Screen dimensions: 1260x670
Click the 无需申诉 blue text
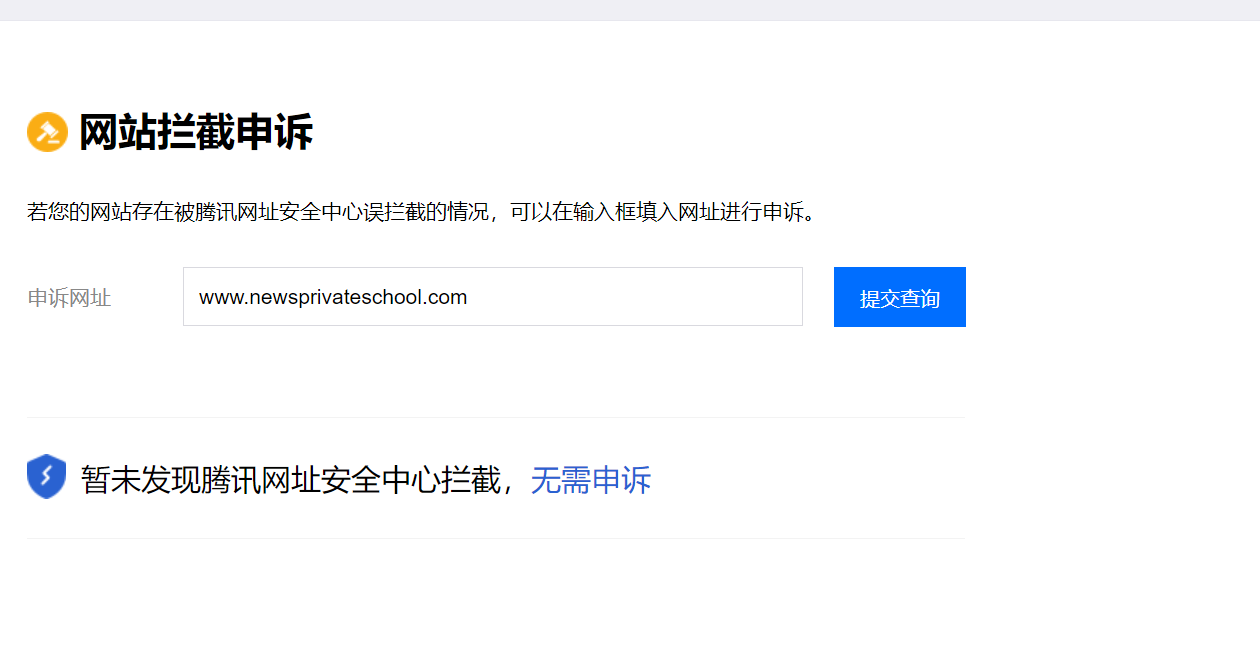pos(591,480)
